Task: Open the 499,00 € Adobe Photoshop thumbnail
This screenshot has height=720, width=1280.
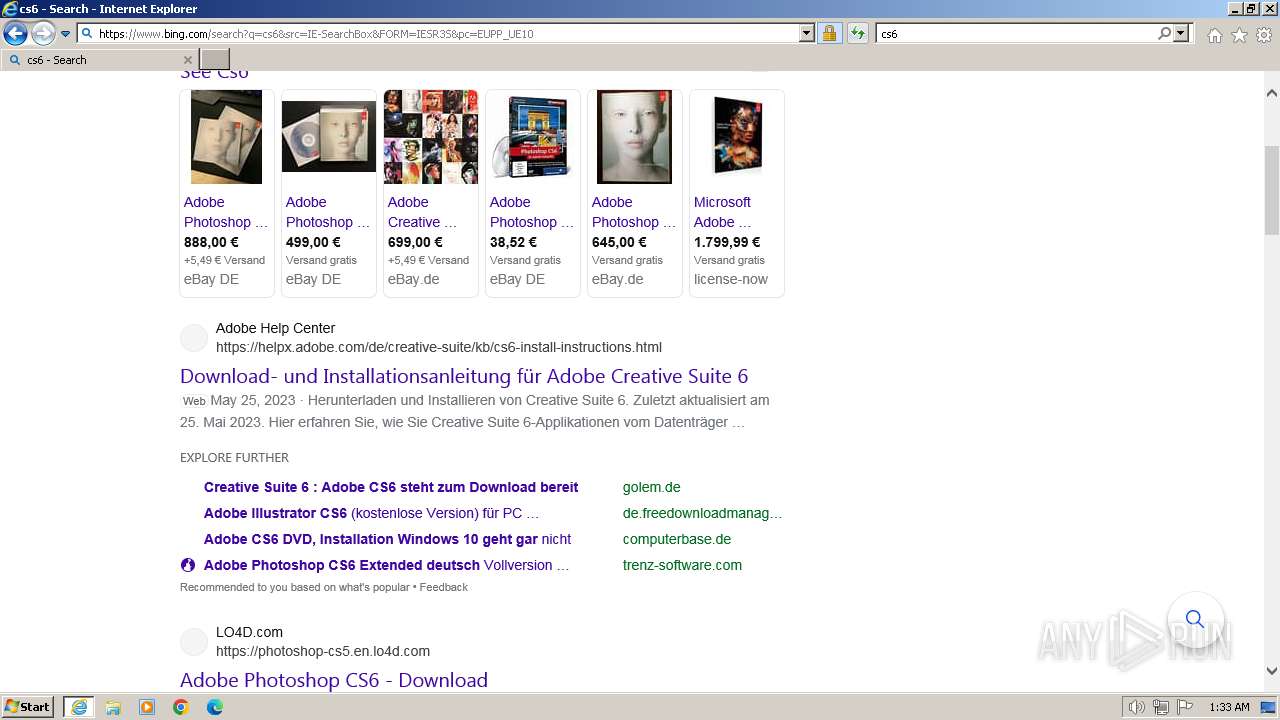Action: (329, 137)
